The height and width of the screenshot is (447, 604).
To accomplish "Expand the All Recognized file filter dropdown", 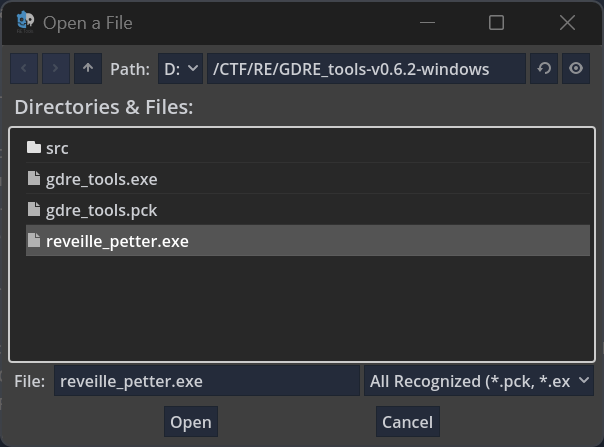I will tap(480, 381).
